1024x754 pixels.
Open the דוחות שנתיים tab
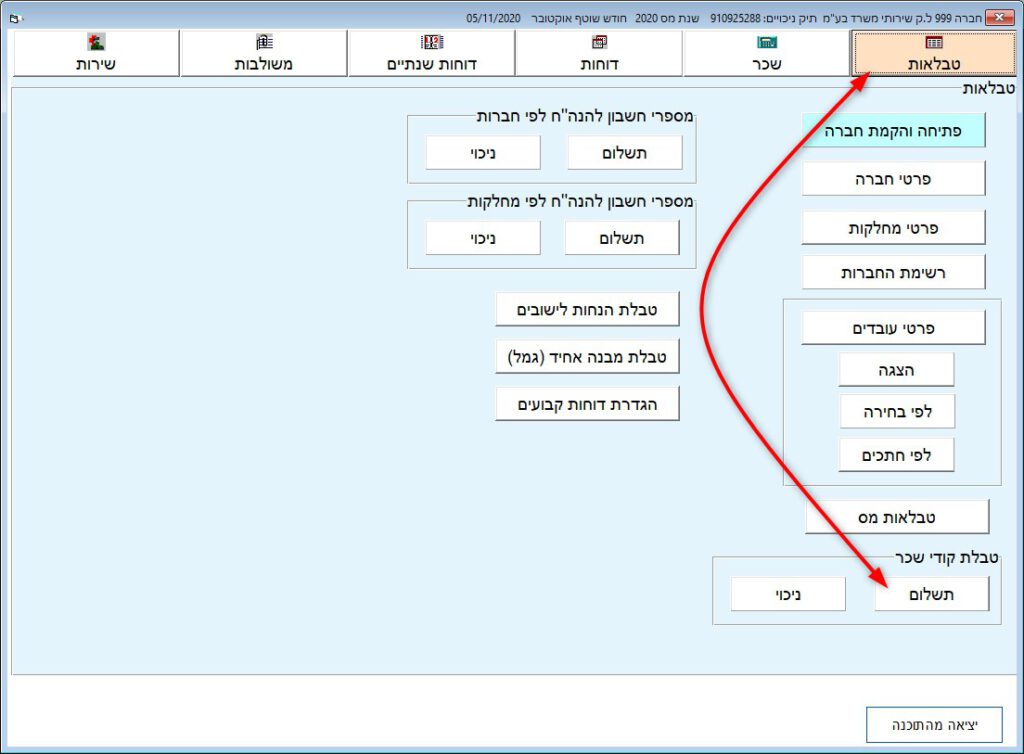click(432, 54)
